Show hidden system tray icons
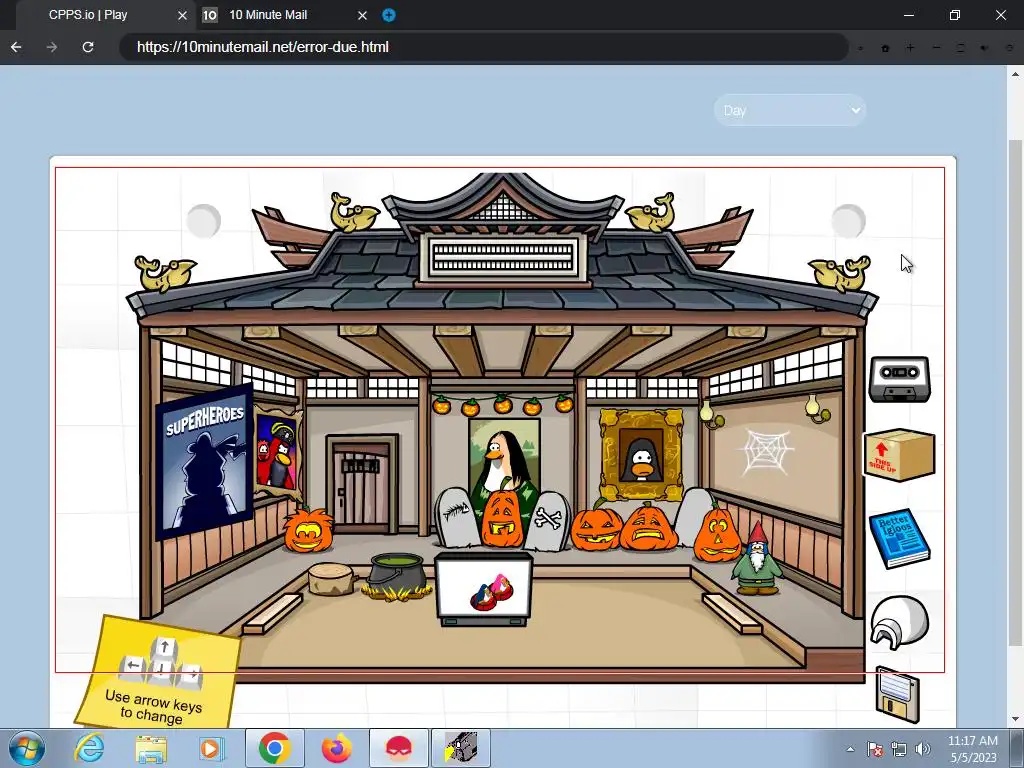 pyautogui.click(x=850, y=749)
